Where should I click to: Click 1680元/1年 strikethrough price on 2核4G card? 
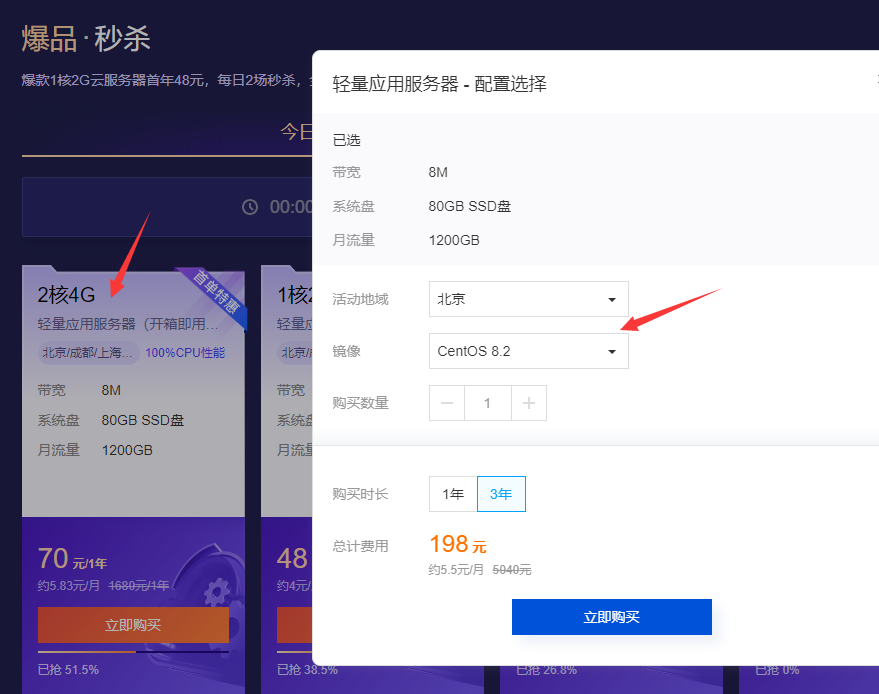point(138,586)
